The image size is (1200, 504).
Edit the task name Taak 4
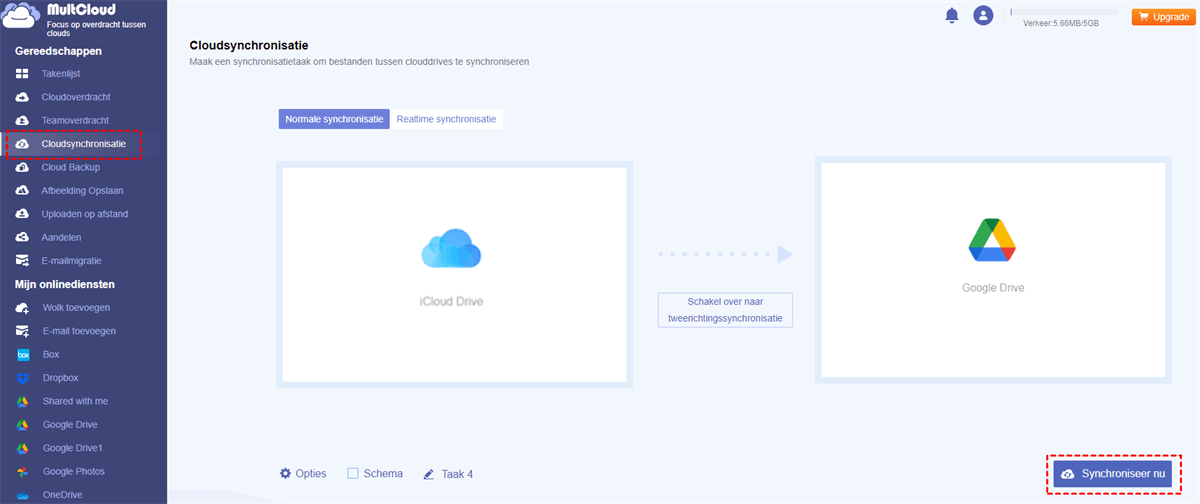(x=457, y=474)
